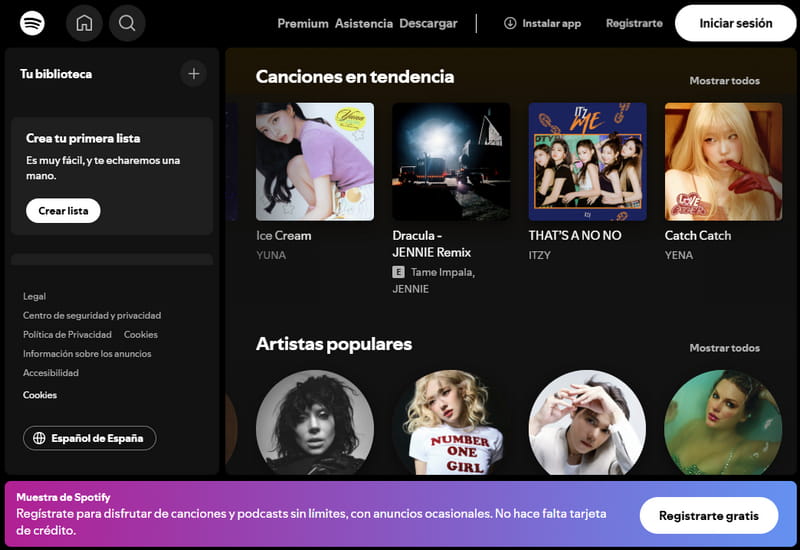The width and height of the screenshot is (800, 550).
Task: Open Política de Privacidad link
Action: pyautogui.click(x=67, y=335)
